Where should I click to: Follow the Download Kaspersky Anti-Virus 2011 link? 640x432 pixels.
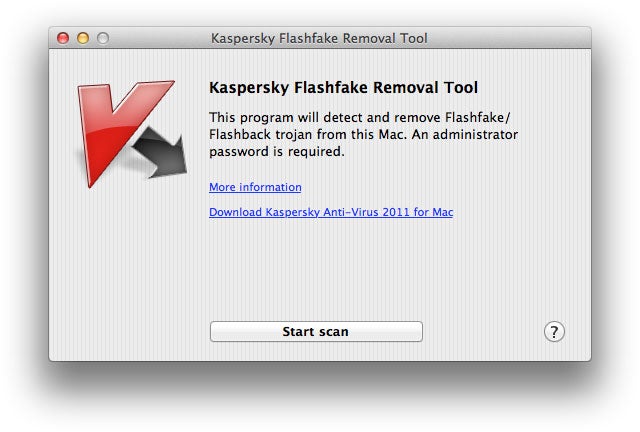(x=331, y=212)
